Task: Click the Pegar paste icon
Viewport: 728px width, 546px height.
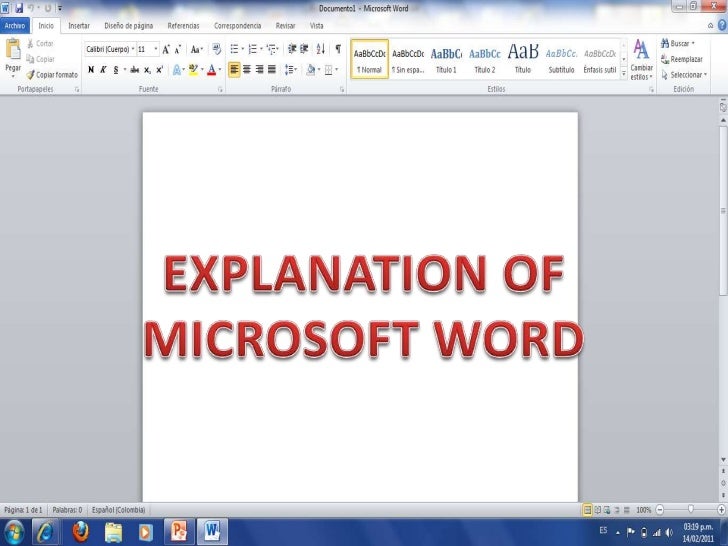Action: [13, 50]
